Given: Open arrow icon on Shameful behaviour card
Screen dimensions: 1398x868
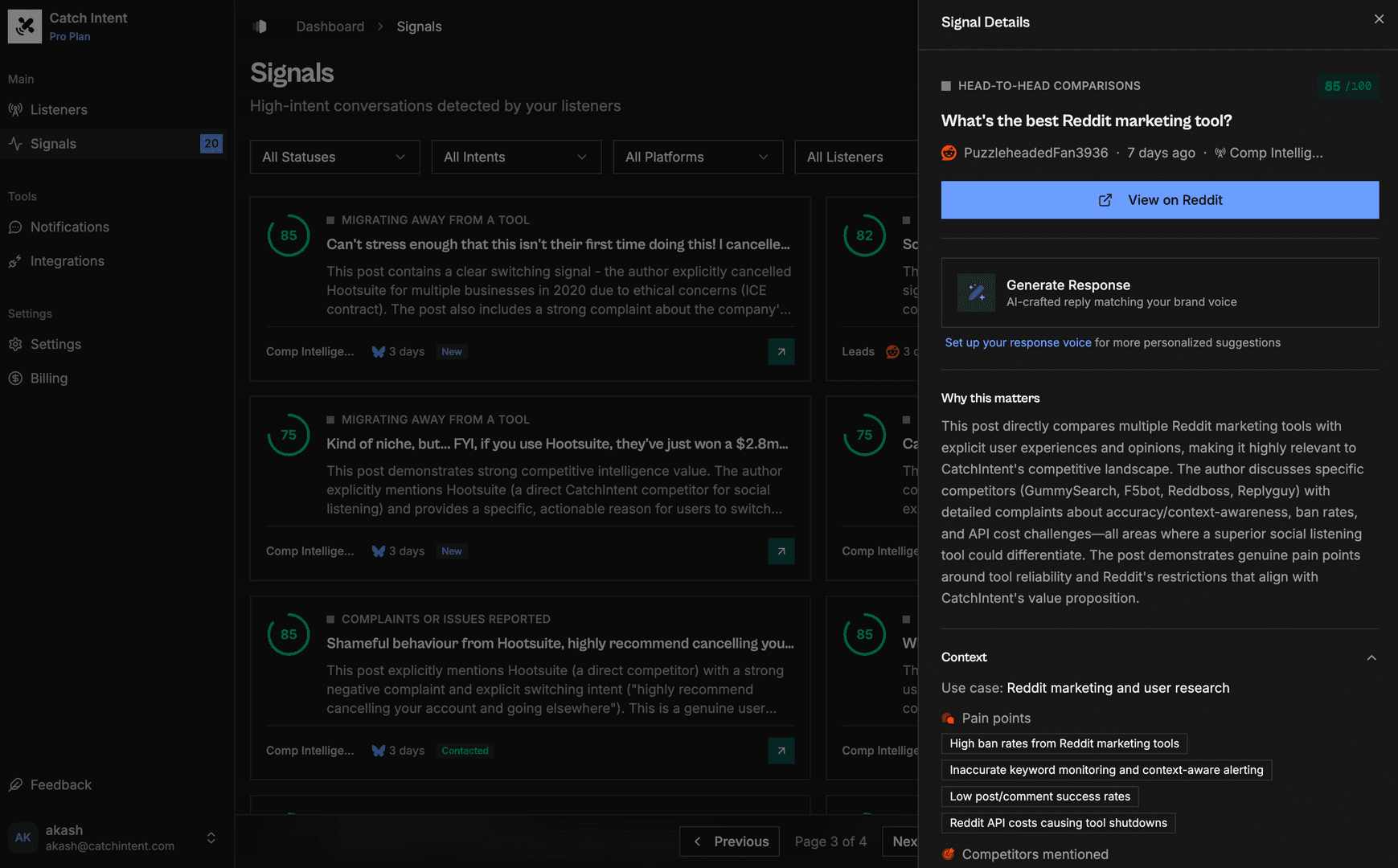Looking at the screenshot, I should [781, 751].
